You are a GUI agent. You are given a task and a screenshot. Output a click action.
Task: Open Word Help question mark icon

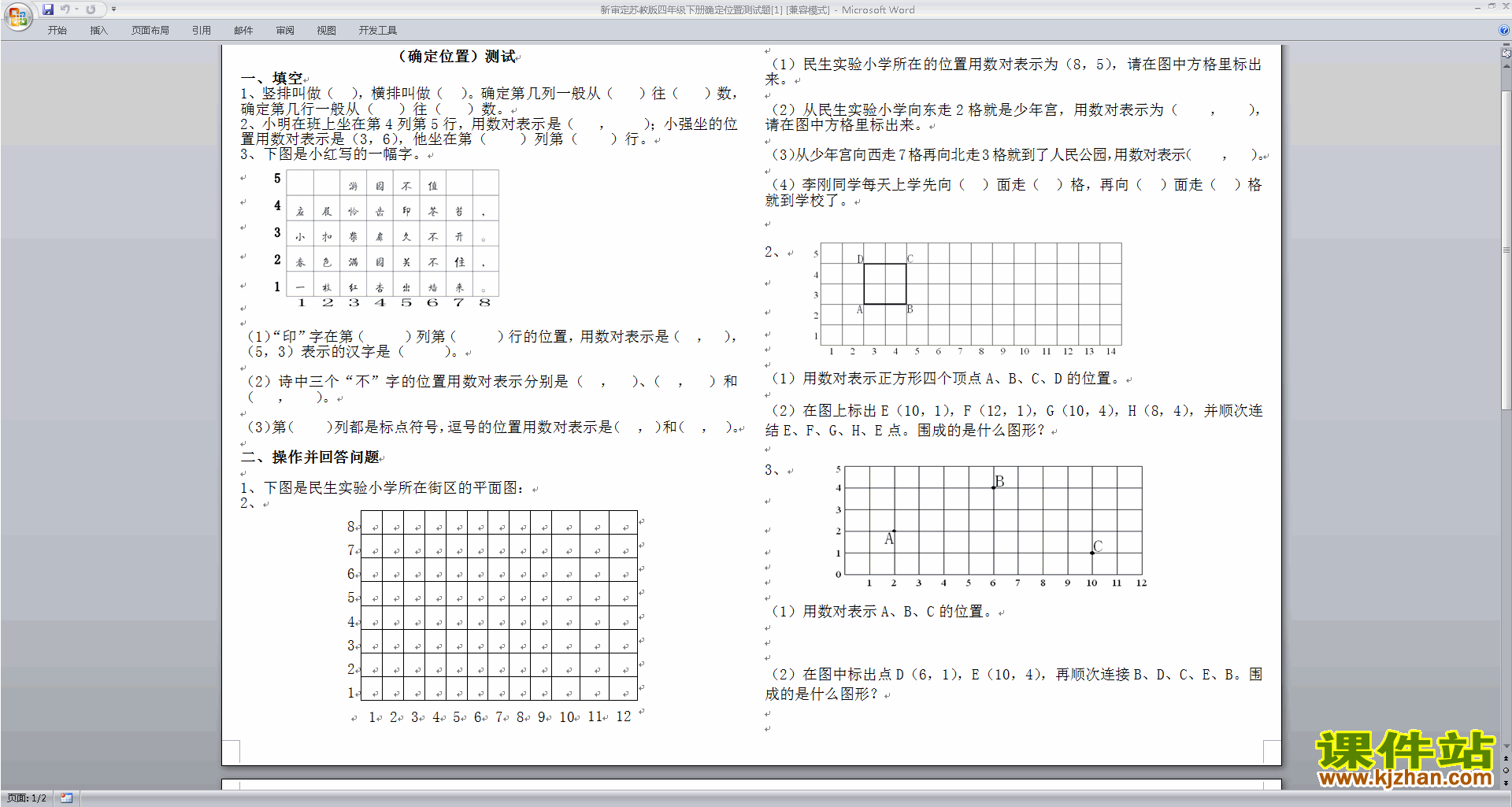pos(1504,31)
